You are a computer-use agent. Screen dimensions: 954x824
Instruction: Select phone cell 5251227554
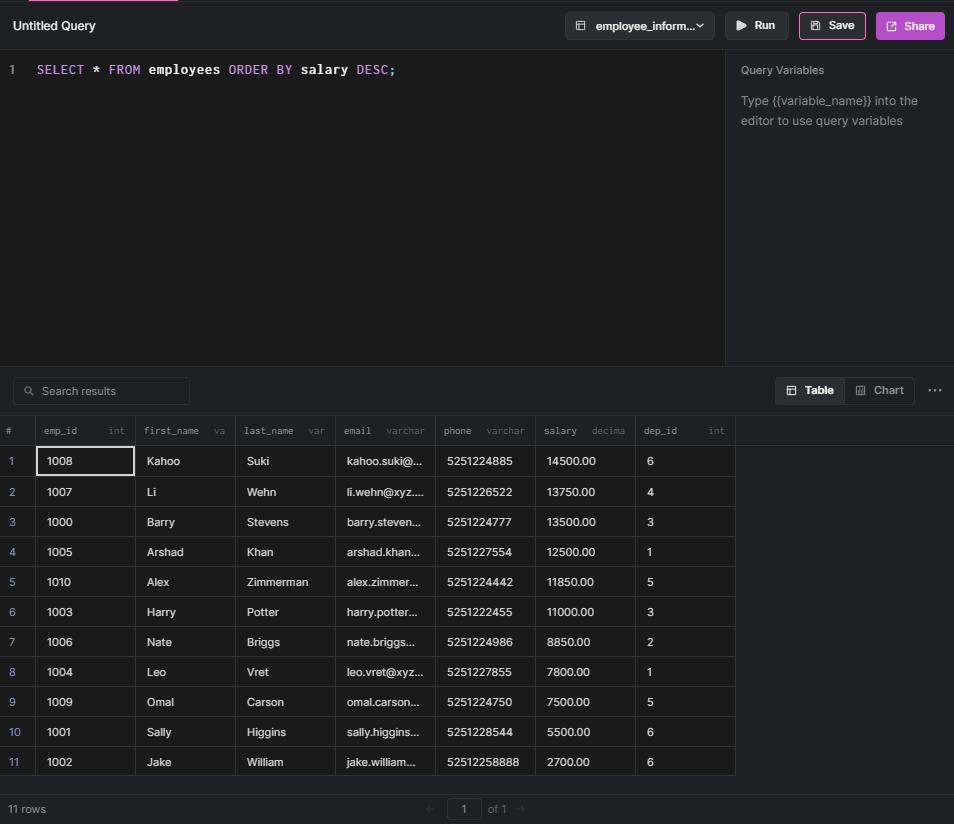(485, 551)
